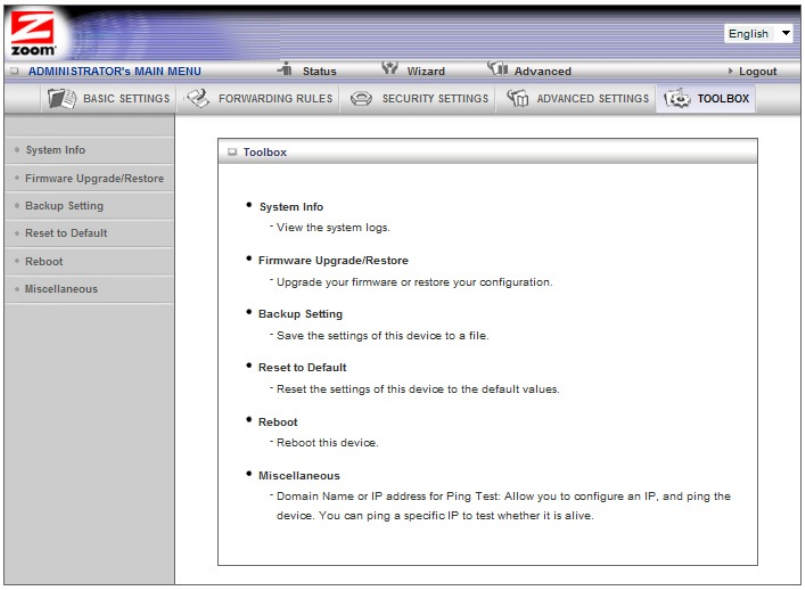805x590 pixels.
Task: Click the Zoom logo icon
Action: click(x=33, y=34)
